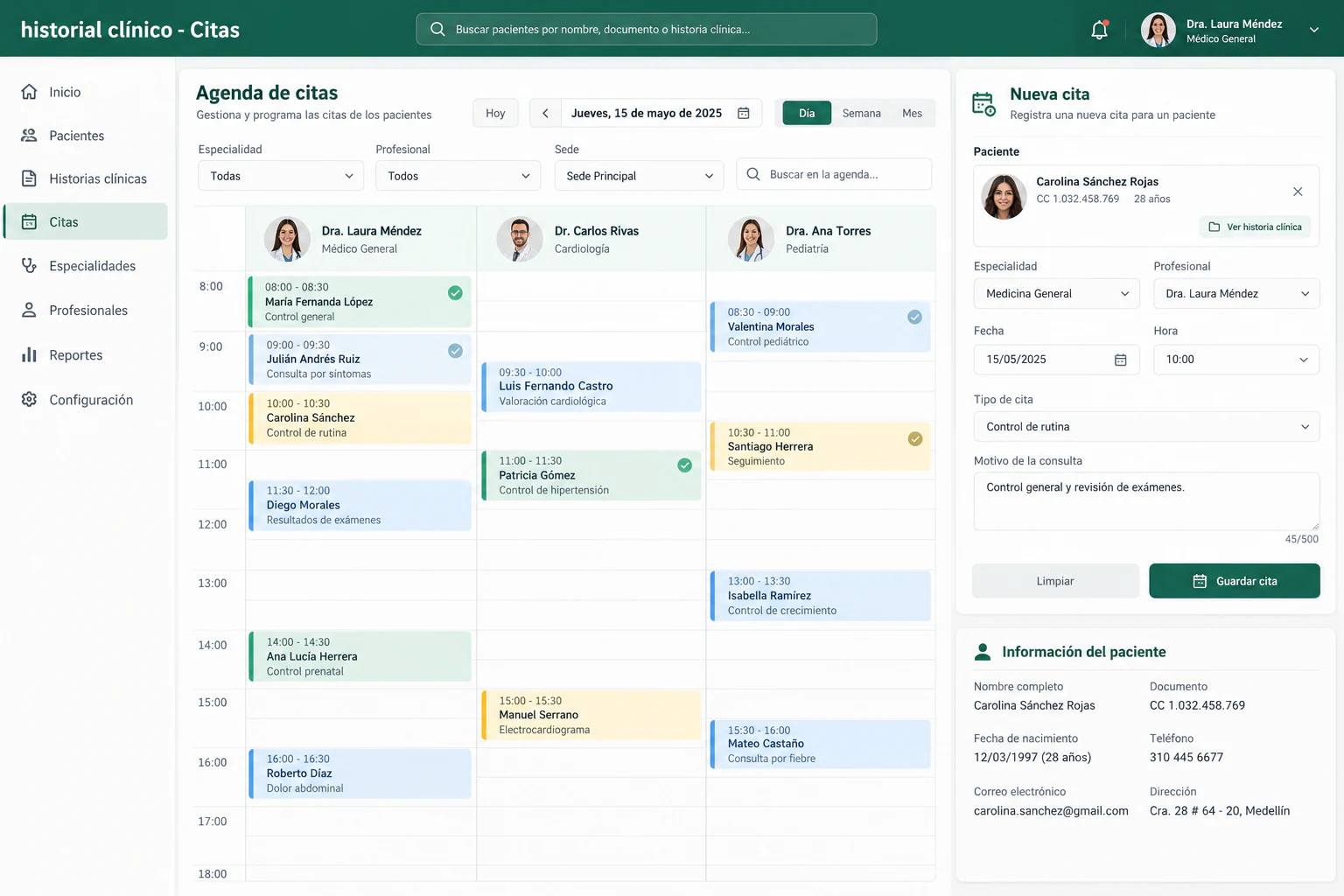Jump to today with Hoy button
Viewport: 1344px width, 896px height.
pyautogui.click(x=495, y=113)
